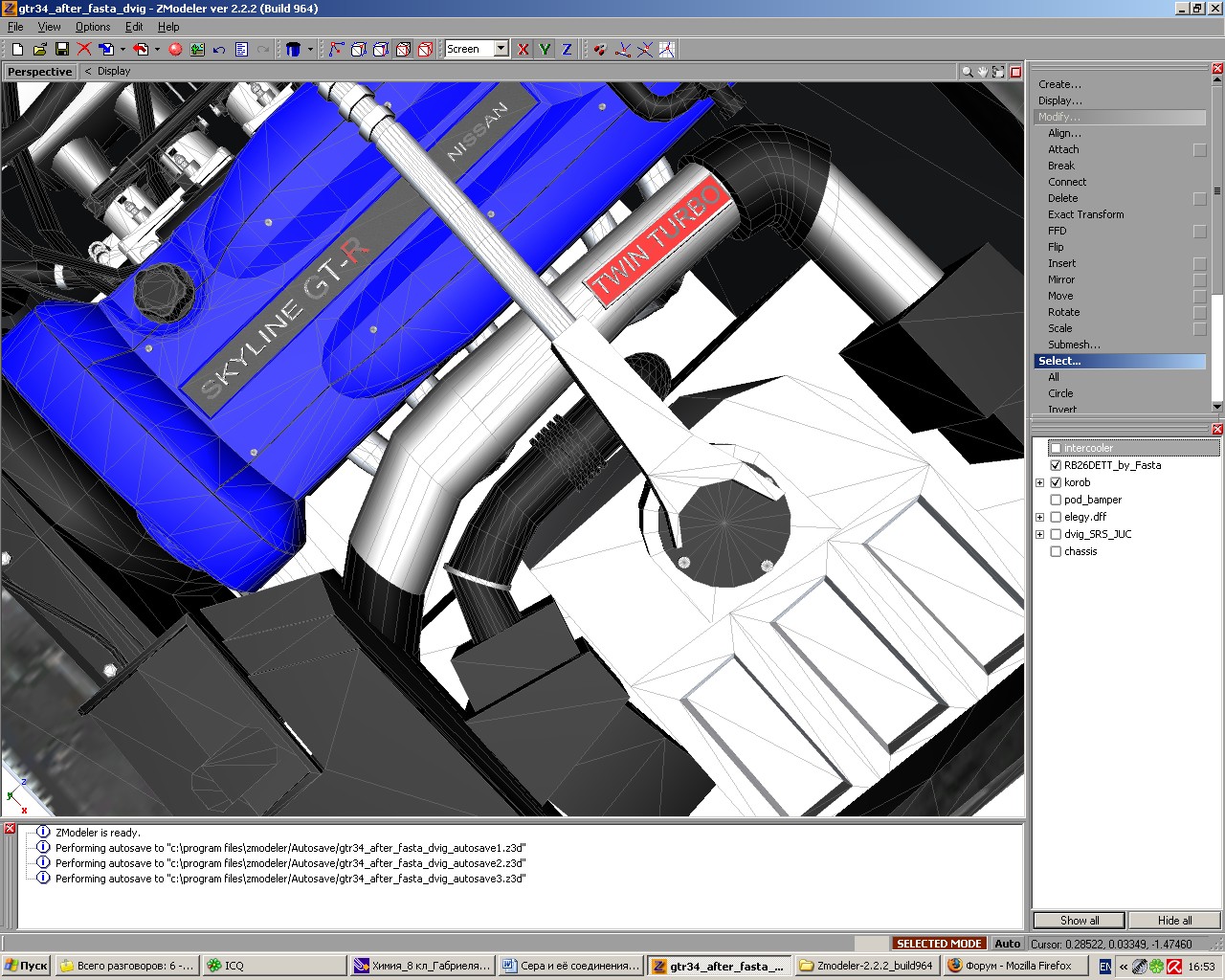Toggle the Y axis constraint

pyautogui.click(x=545, y=49)
